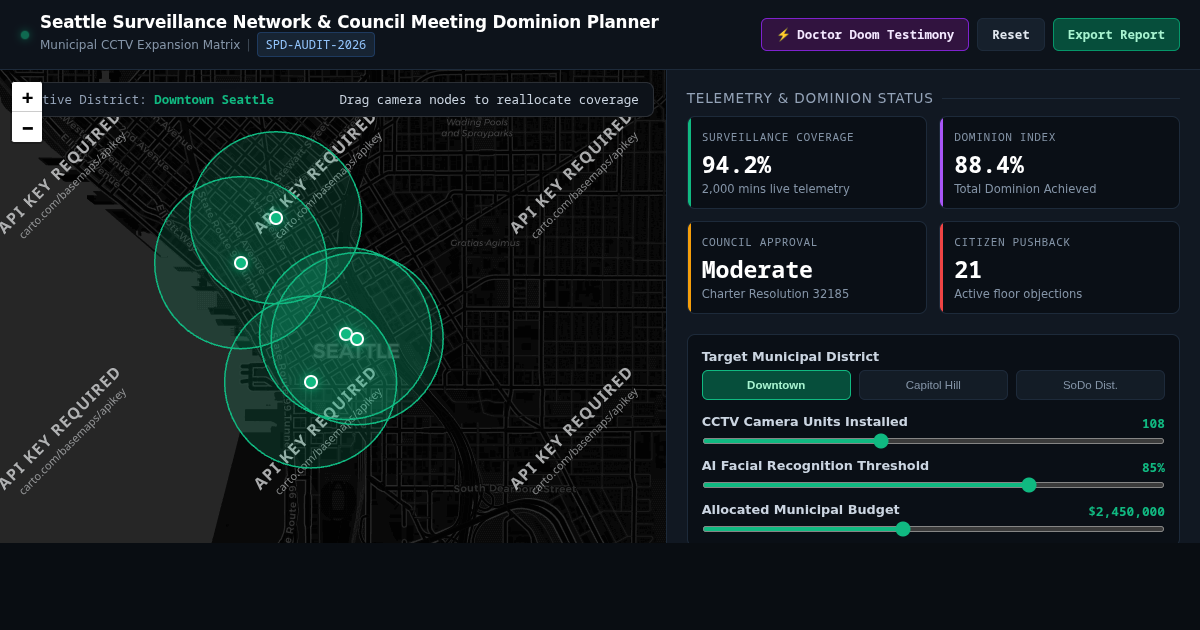The height and width of the screenshot is (630, 1200).
Task: Click the Moderate council approval value
Action: (757, 270)
